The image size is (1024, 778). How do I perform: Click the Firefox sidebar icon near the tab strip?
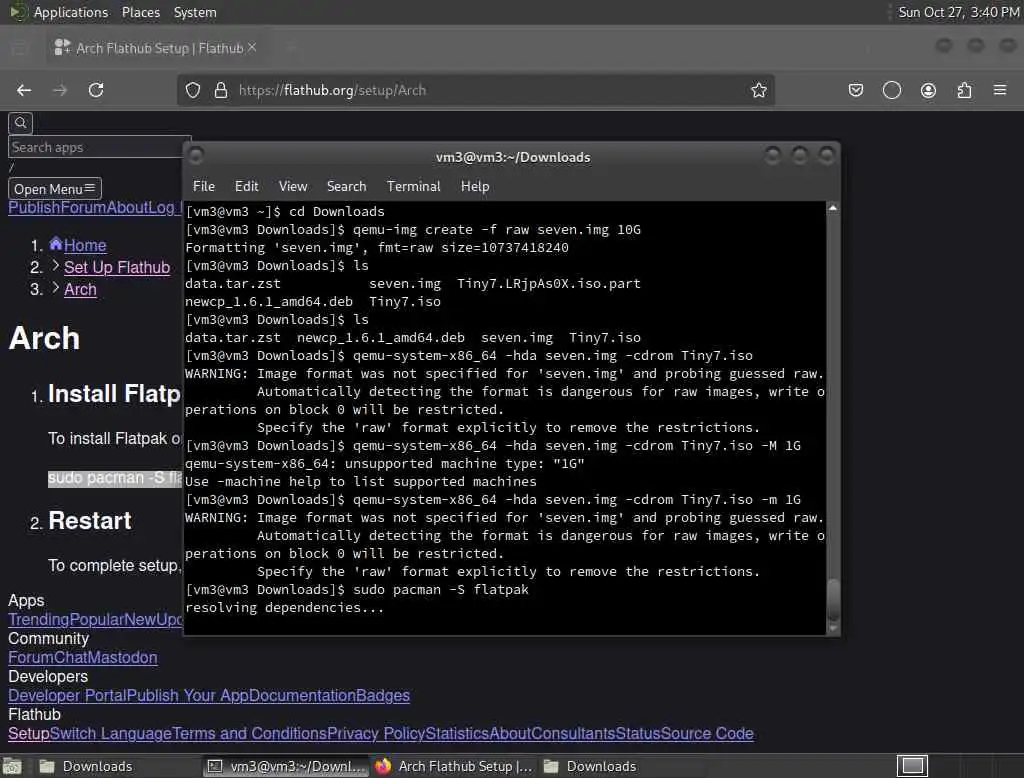pos(20,48)
